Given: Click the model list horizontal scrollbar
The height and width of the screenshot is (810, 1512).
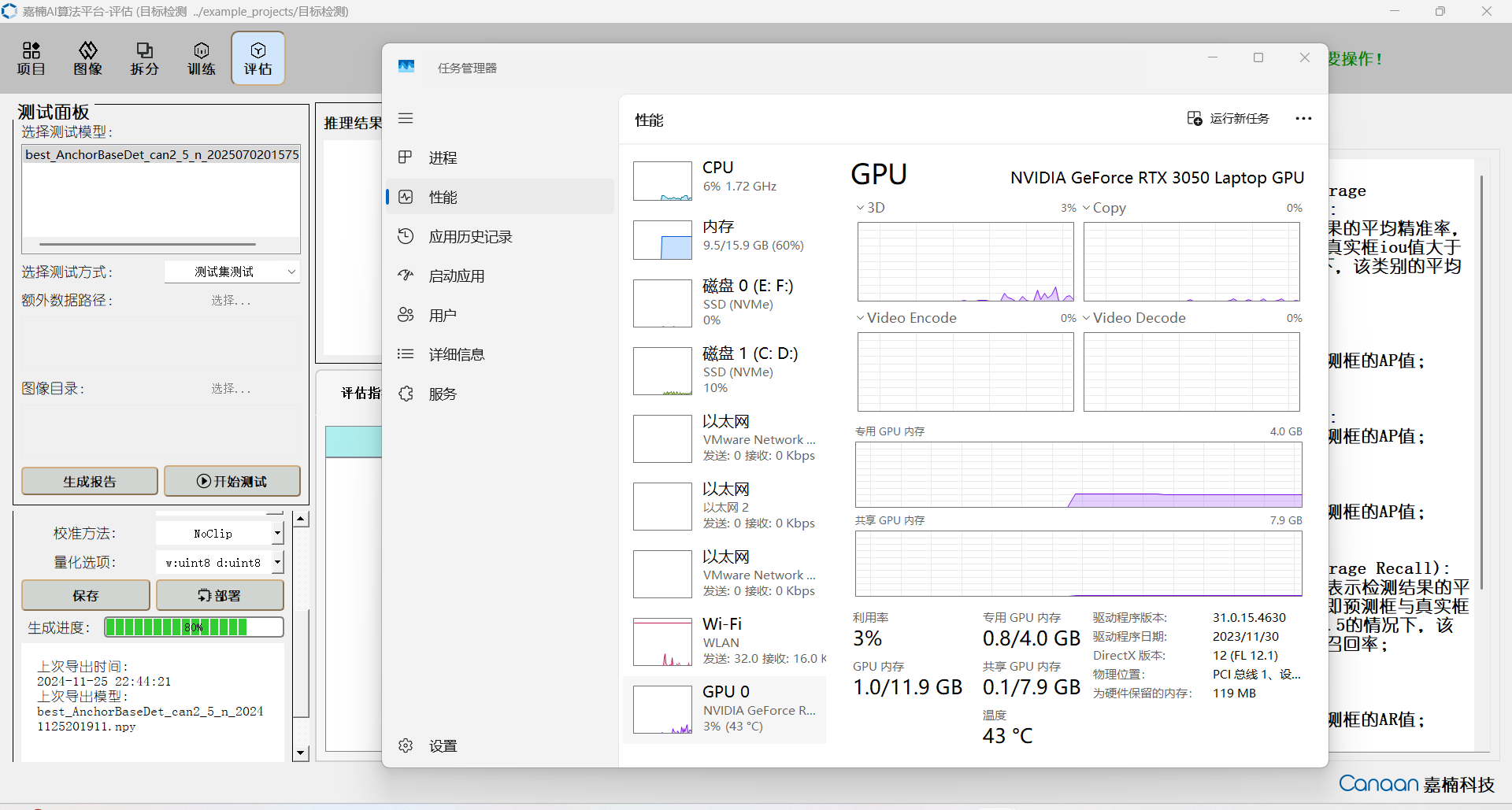Looking at the screenshot, I should point(148,244).
